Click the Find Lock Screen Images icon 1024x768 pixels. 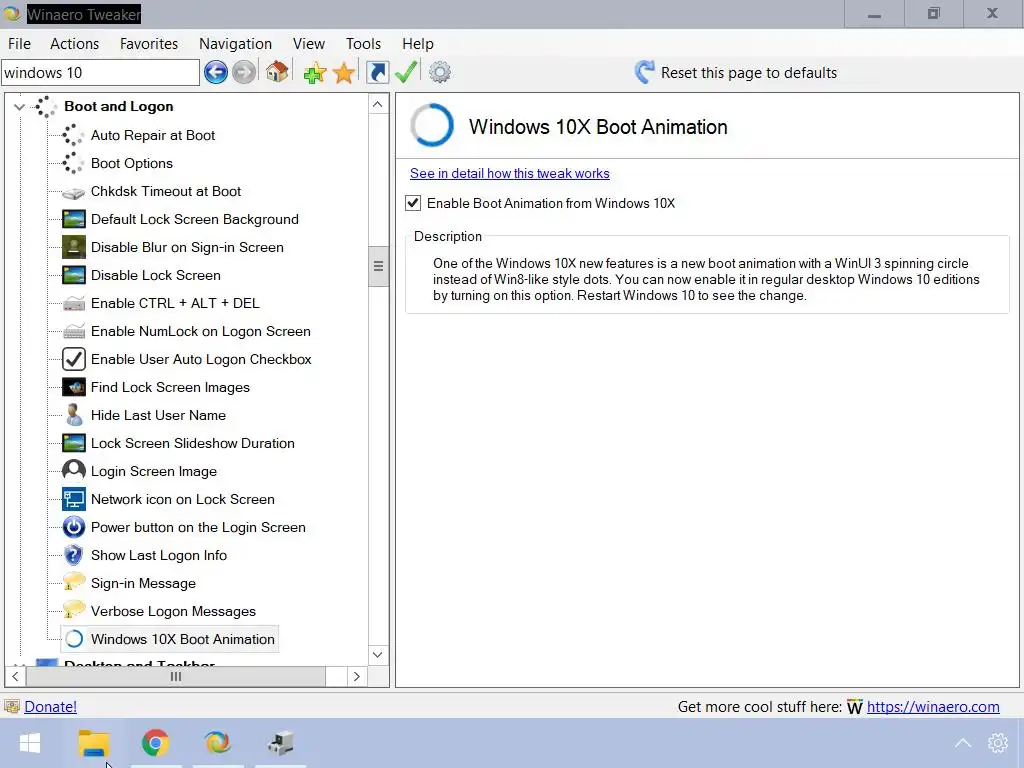(x=73, y=387)
